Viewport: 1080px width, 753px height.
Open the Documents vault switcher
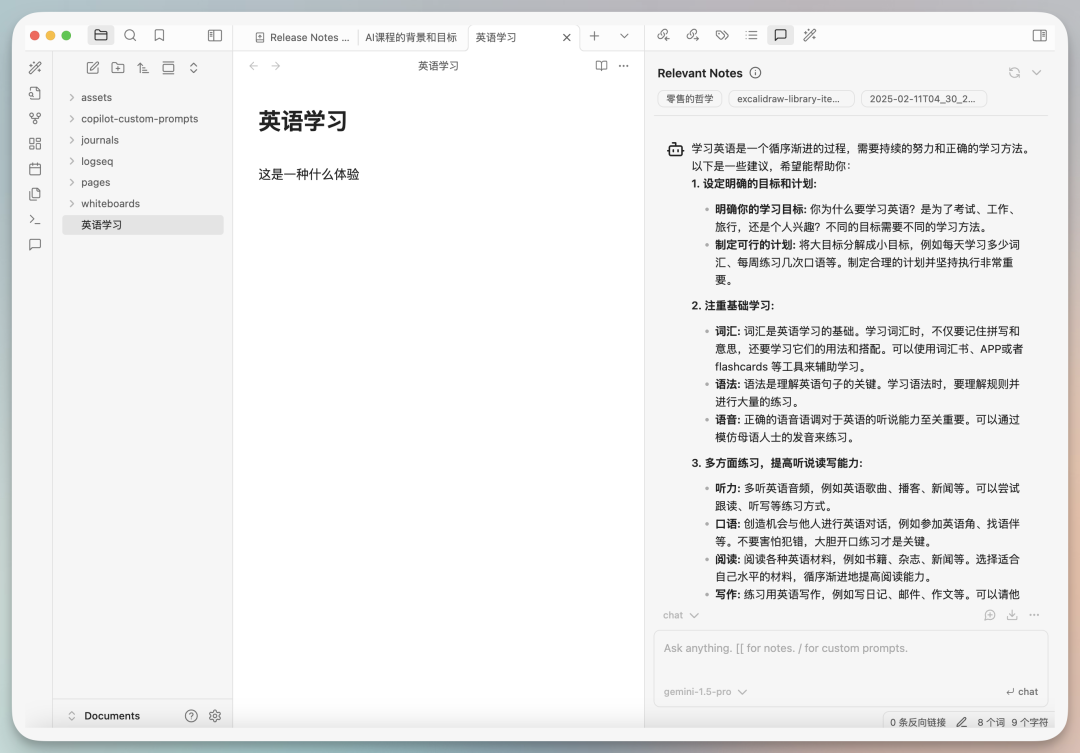(103, 716)
